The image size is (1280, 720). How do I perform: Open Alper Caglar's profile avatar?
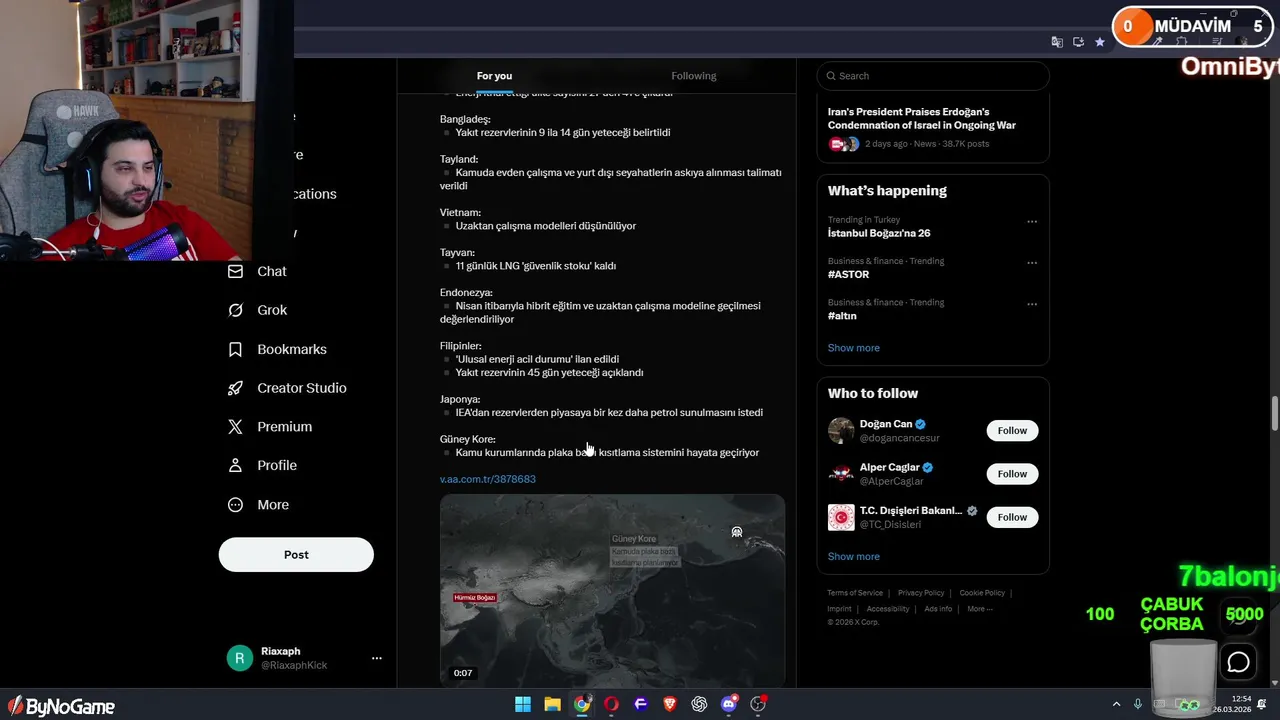(x=841, y=474)
